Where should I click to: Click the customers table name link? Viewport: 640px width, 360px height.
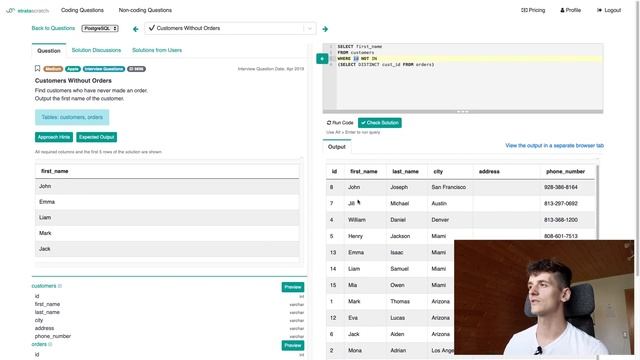44,286
